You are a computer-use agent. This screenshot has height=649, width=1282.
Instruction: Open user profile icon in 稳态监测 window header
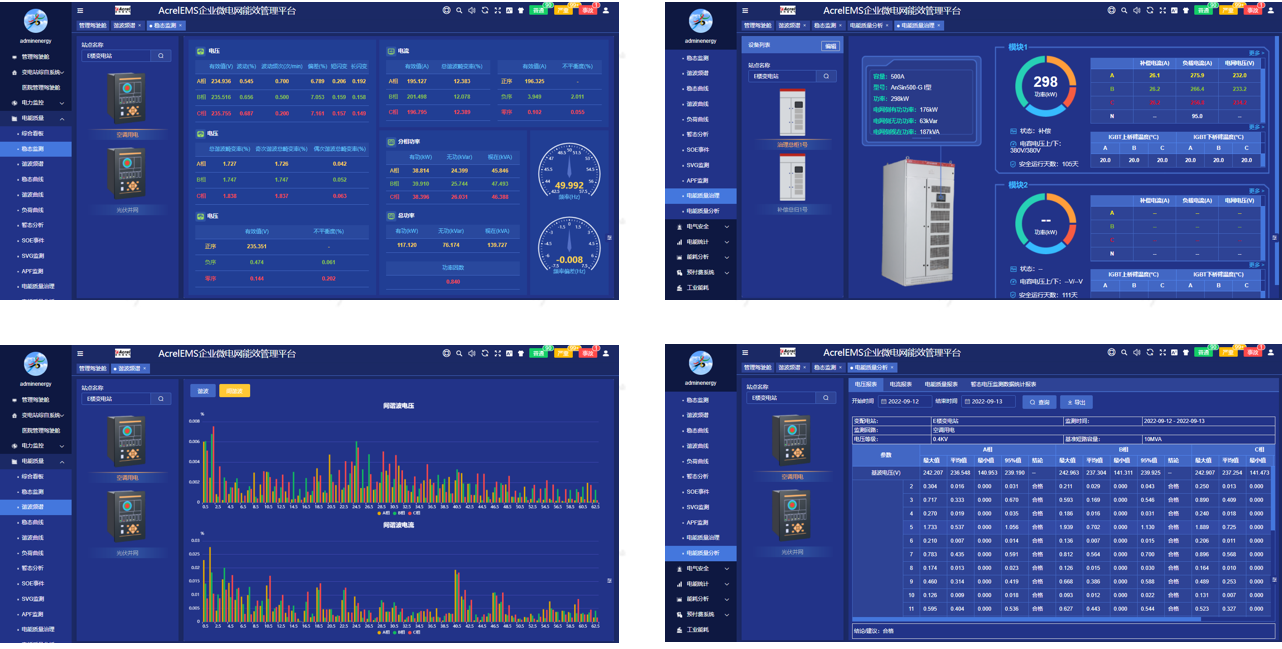(x=606, y=10)
